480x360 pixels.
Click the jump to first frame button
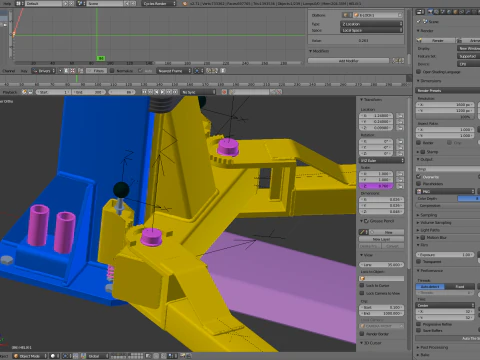pos(144,92)
